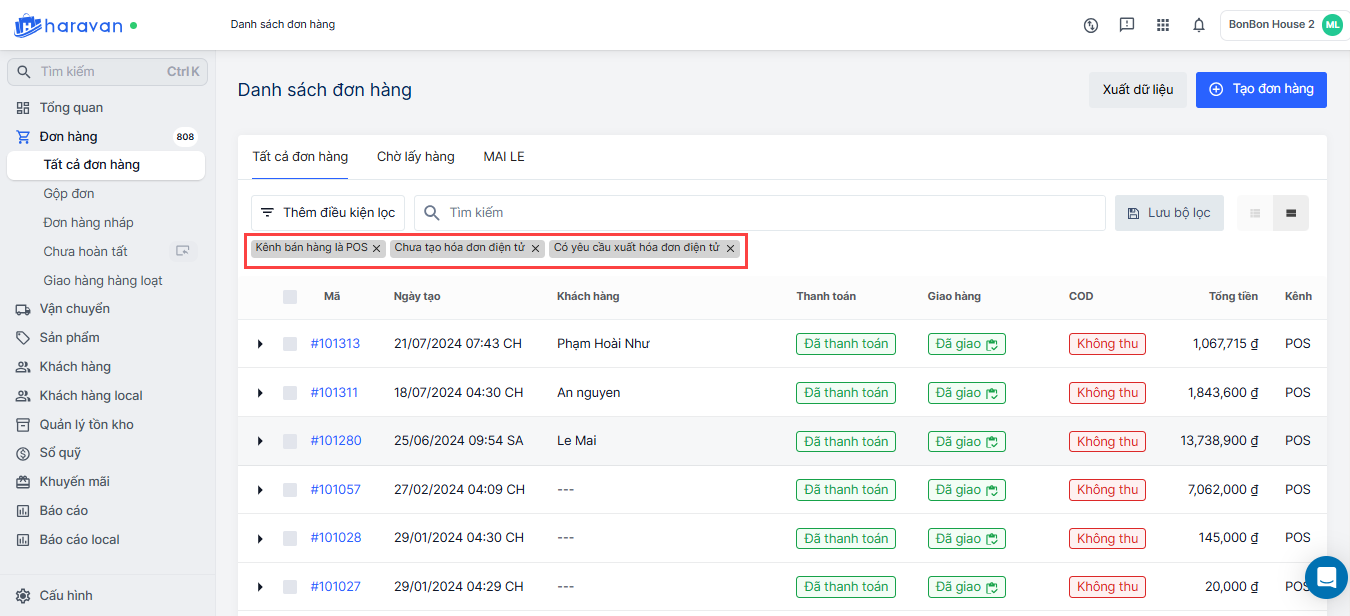
Task: Click the 'Tạo đơn hàng' button
Action: pyautogui.click(x=1261, y=89)
